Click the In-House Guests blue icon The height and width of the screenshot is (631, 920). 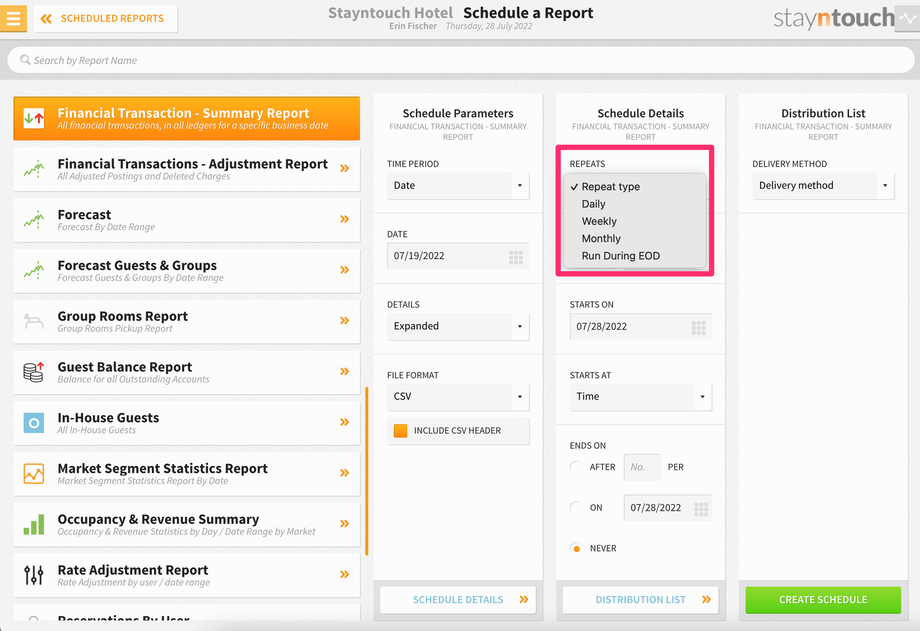point(33,423)
